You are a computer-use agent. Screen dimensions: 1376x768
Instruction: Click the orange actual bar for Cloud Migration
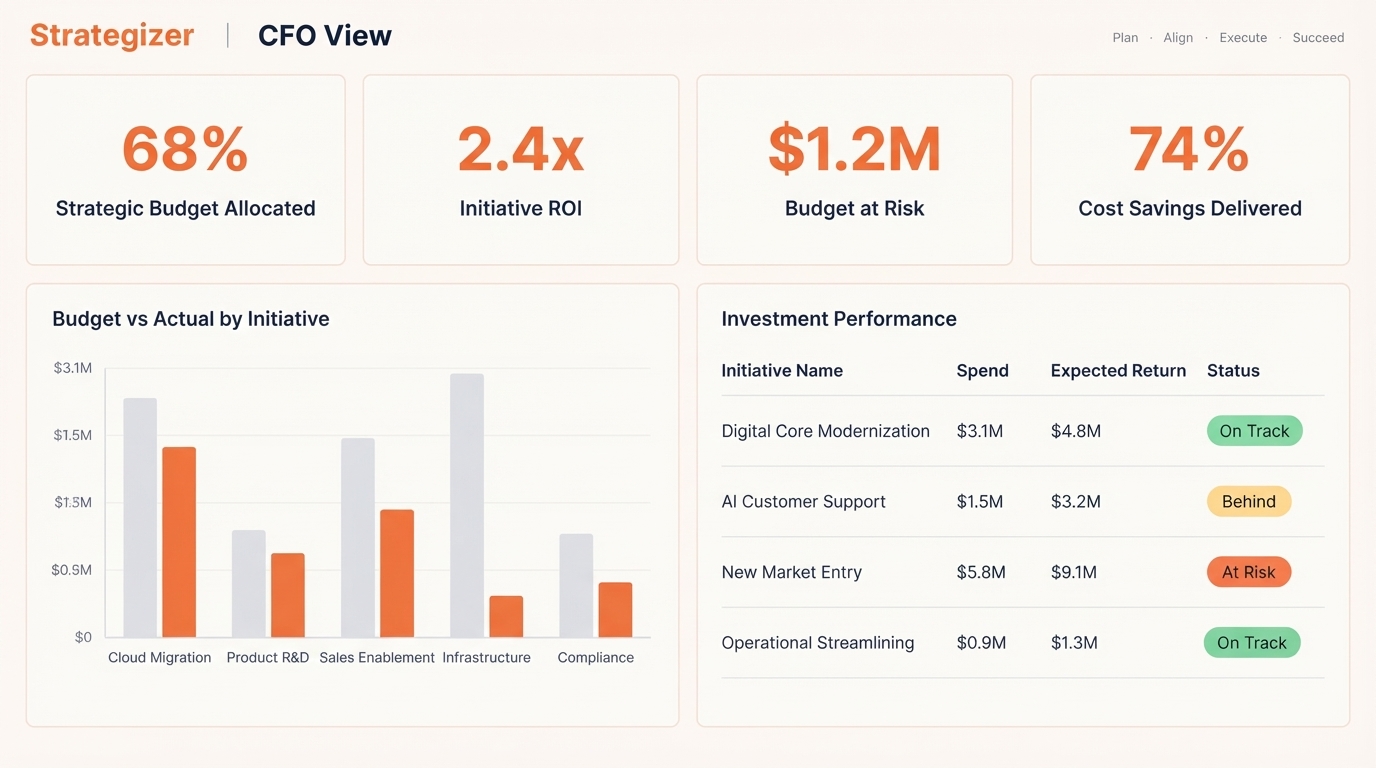pos(179,542)
